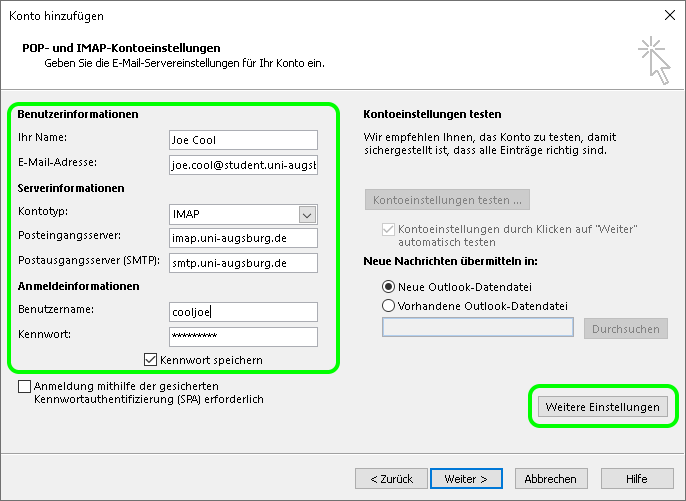Viewport: 686px width, 501px height.
Task: Click the cursor sparkle icon in header
Action: tap(652, 58)
